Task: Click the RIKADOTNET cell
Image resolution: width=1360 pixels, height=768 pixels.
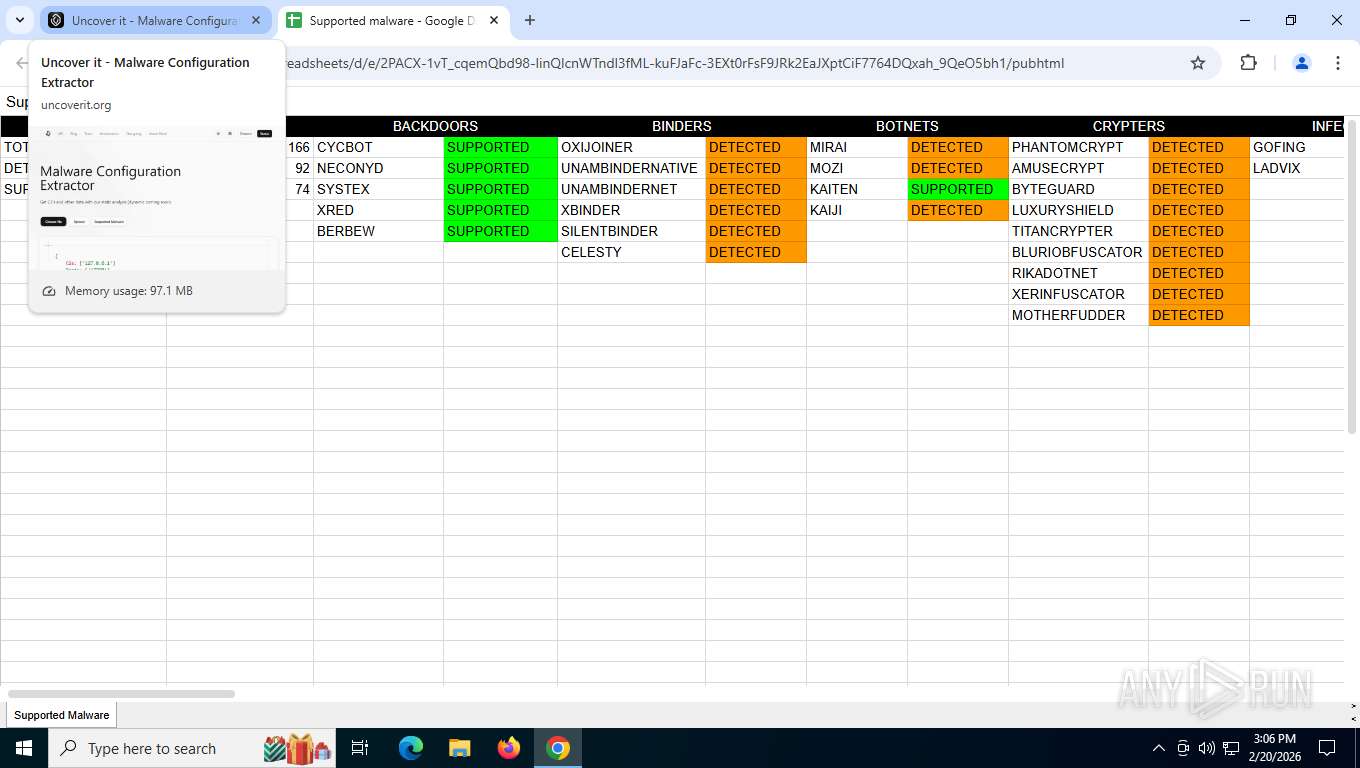Action: [x=1078, y=273]
